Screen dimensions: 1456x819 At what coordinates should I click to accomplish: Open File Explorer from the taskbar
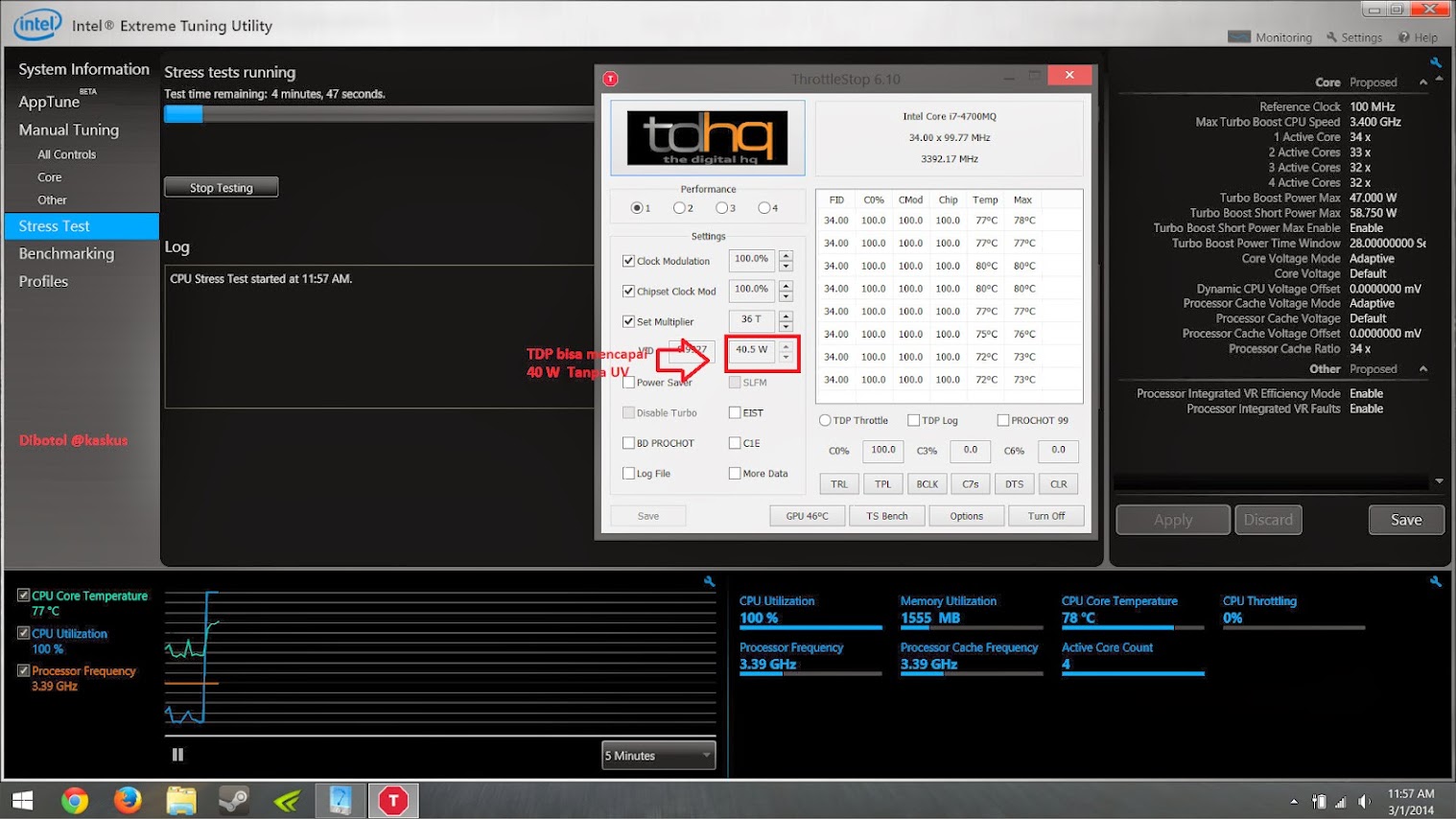(x=180, y=800)
